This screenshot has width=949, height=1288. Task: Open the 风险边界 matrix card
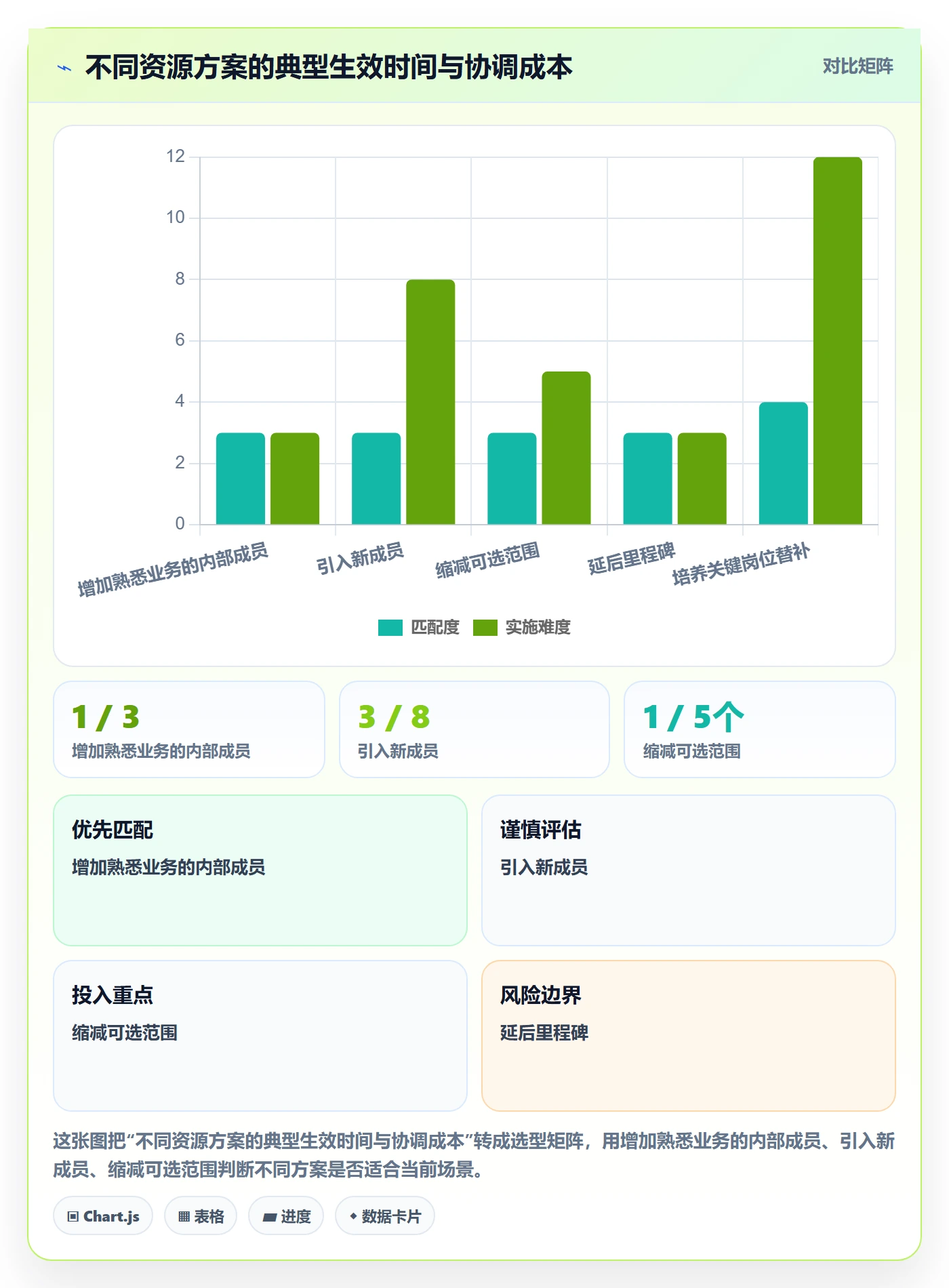(689, 1036)
